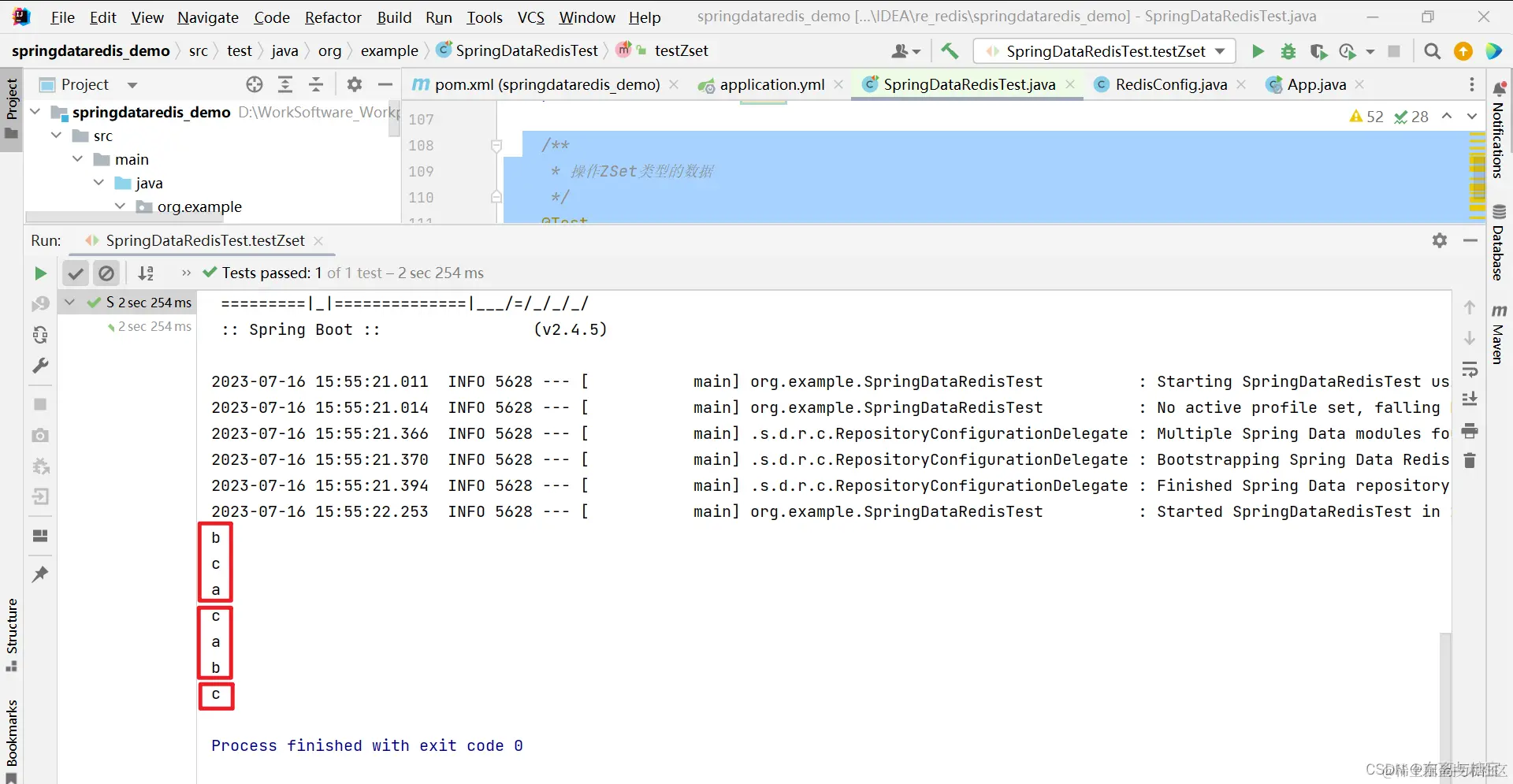Toggle Show Passed tests checkmark button
Screen dimensions: 1513x784
point(76,273)
